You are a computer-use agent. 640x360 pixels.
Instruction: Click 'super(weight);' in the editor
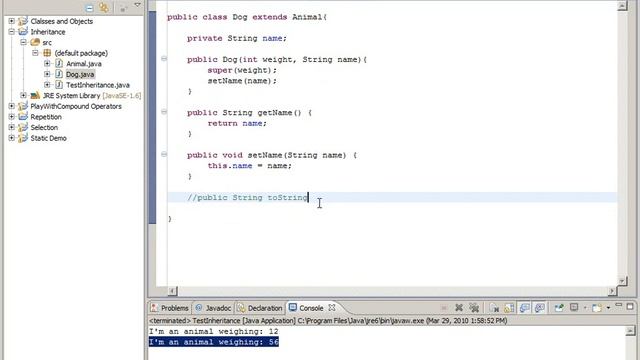pyautogui.click(x=242, y=70)
